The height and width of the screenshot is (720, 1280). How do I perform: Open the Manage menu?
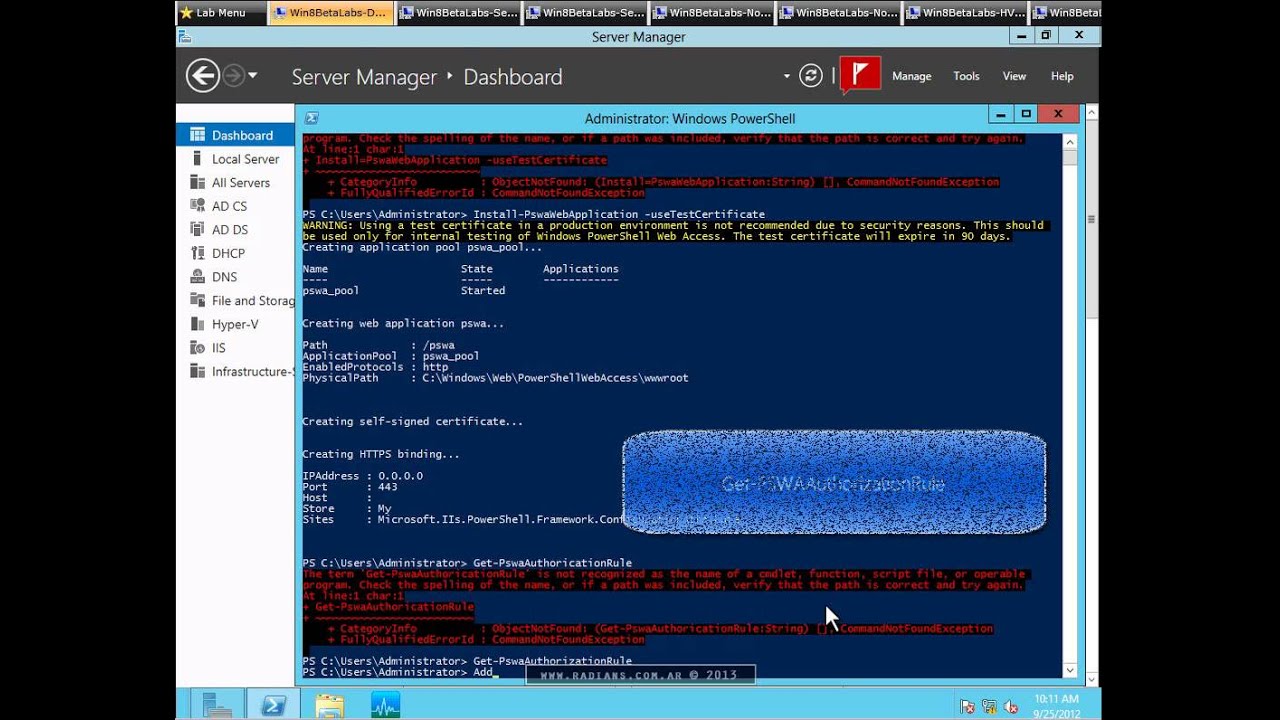911,76
